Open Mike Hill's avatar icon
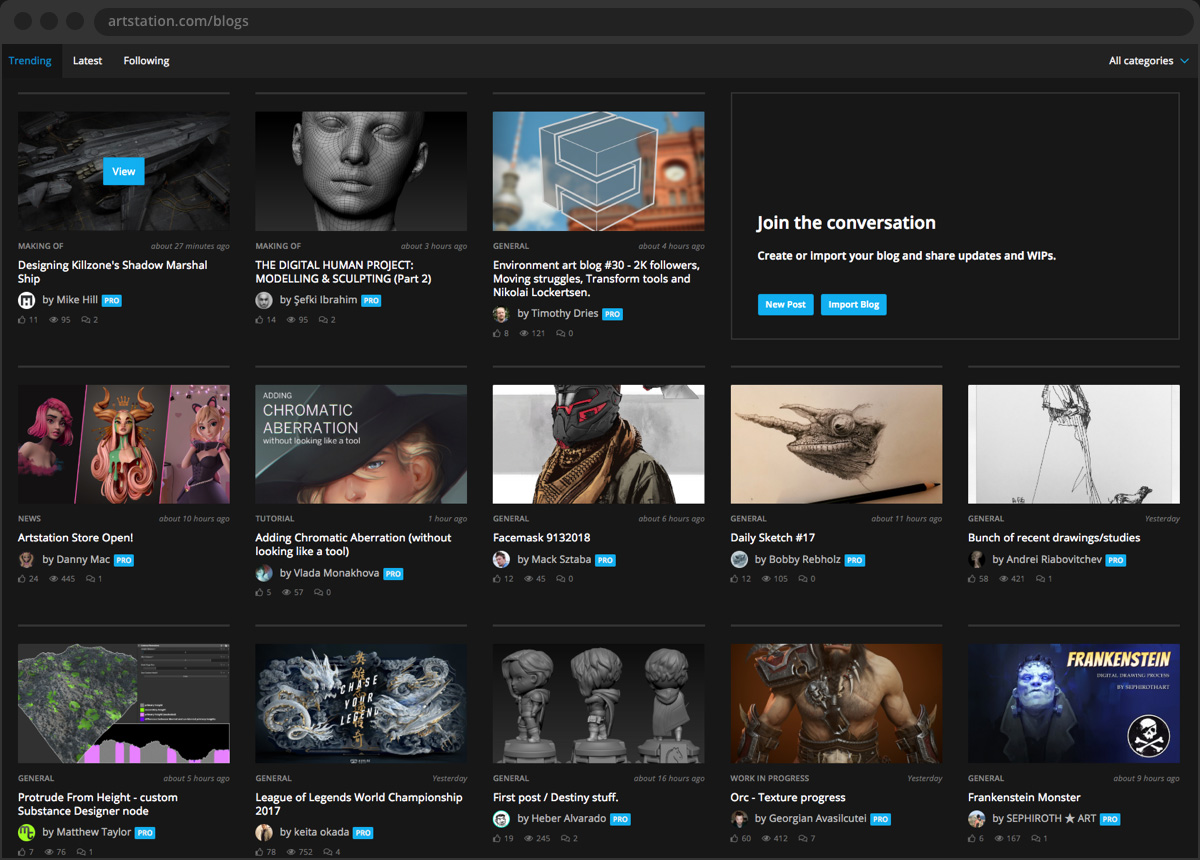The width and height of the screenshot is (1200, 860). point(27,300)
